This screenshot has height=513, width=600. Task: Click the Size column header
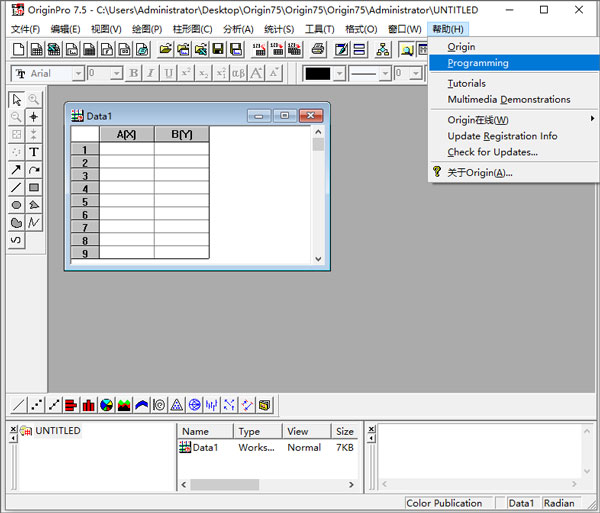pyautogui.click(x=345, y=431)
